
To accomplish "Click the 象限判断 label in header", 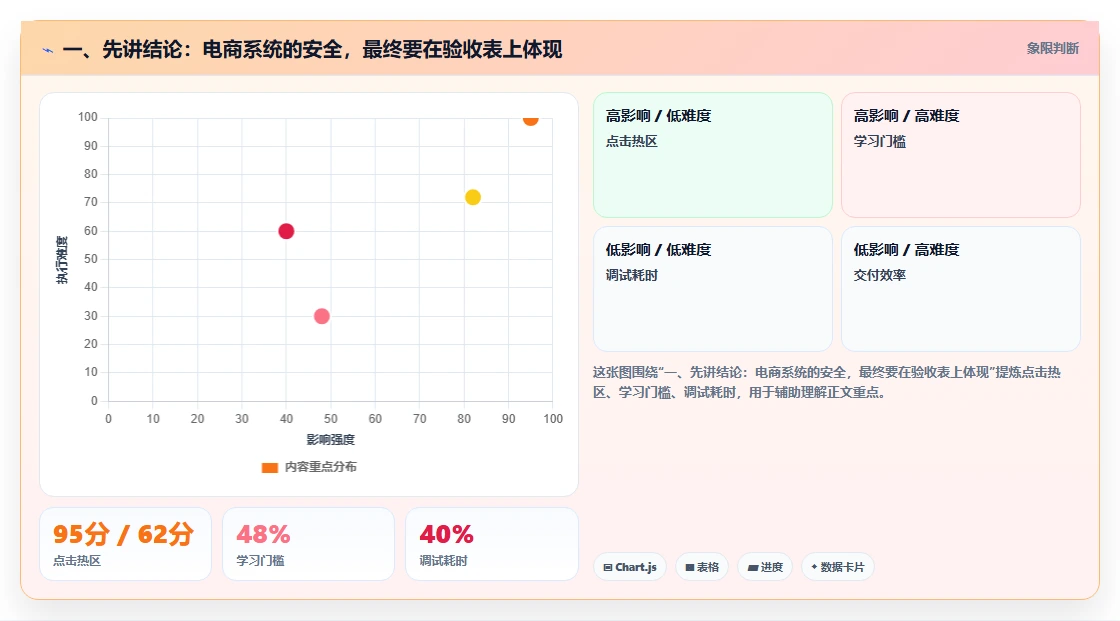I will pos(1052,49).
